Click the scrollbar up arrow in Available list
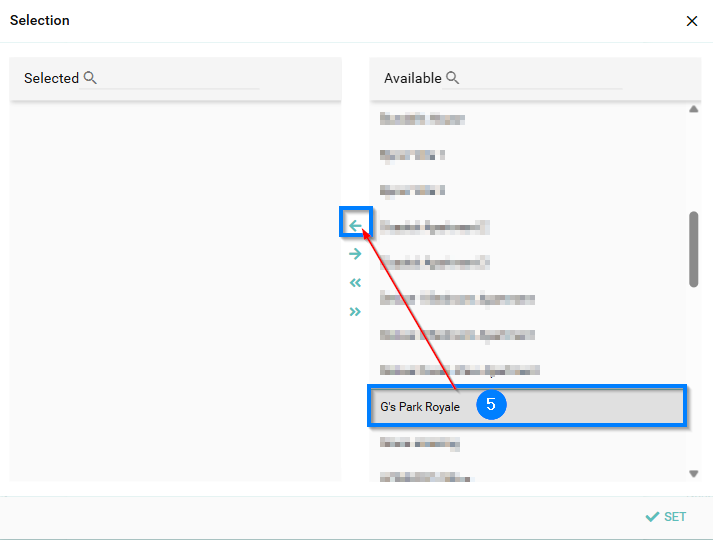713x540 pixels. click(694, 110)
